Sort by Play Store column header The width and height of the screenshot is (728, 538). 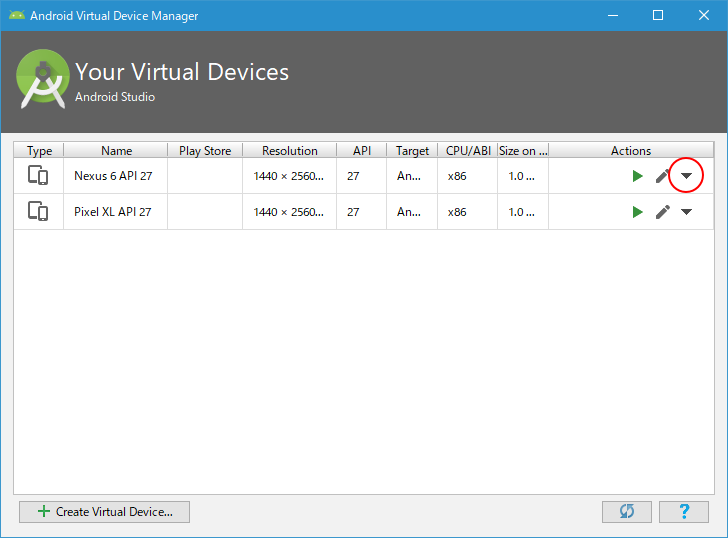[x=205, y=150]
